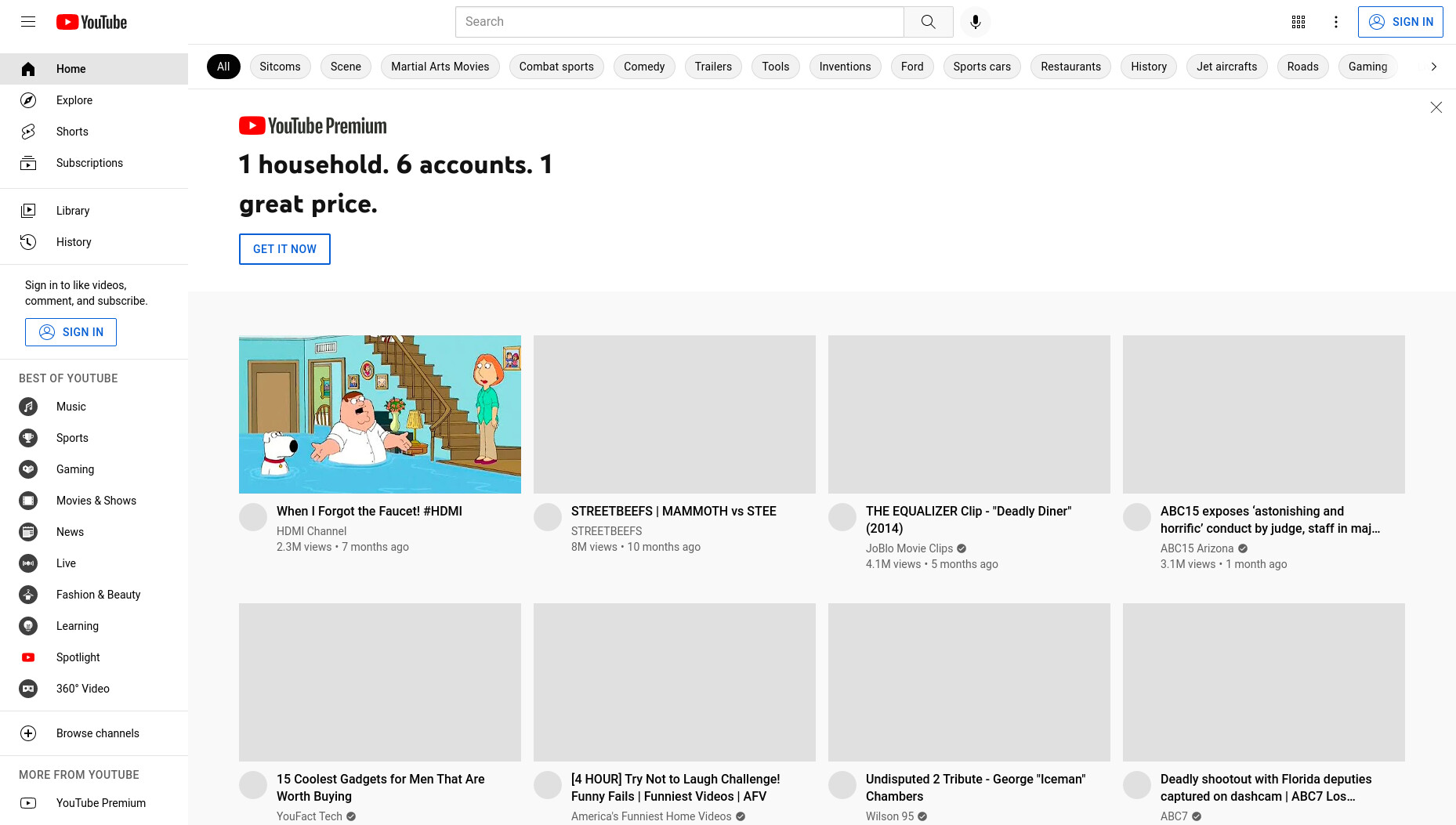The height and width of the screenshot is (825, 1456).
Task: Click the Movies & Shows film icon
Action: [x=28, y=501]
